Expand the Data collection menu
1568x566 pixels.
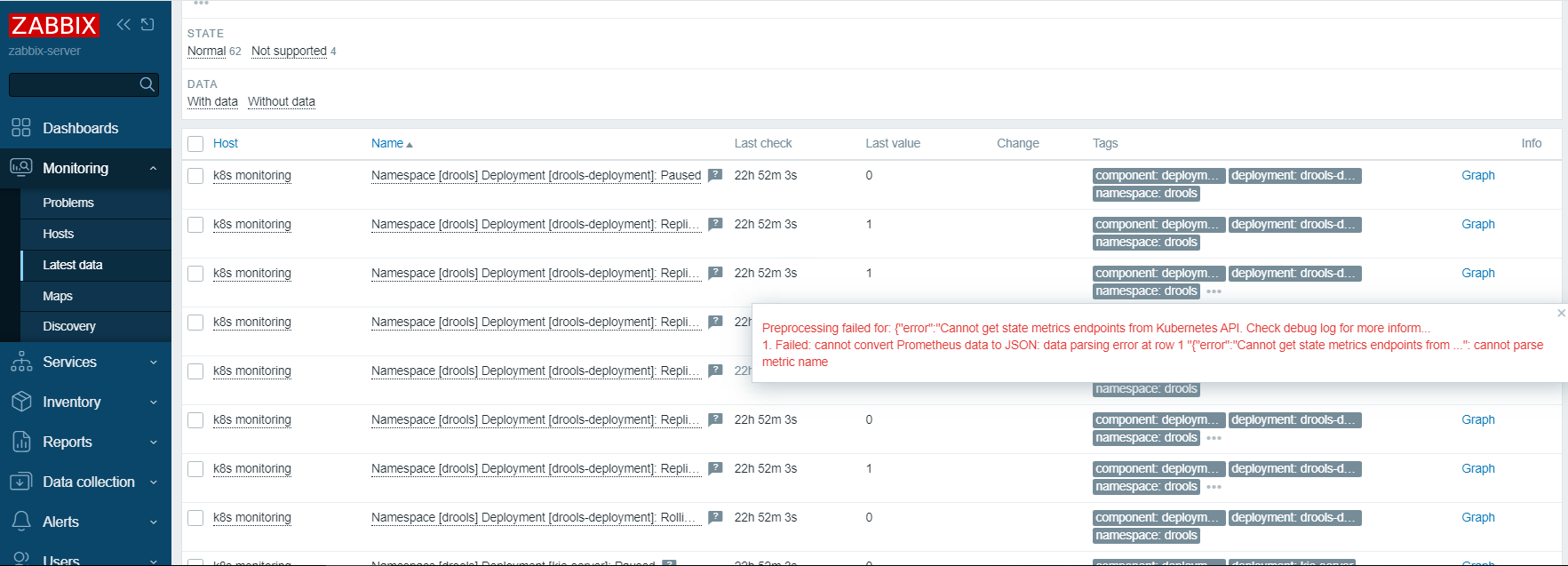click(153, 482)
